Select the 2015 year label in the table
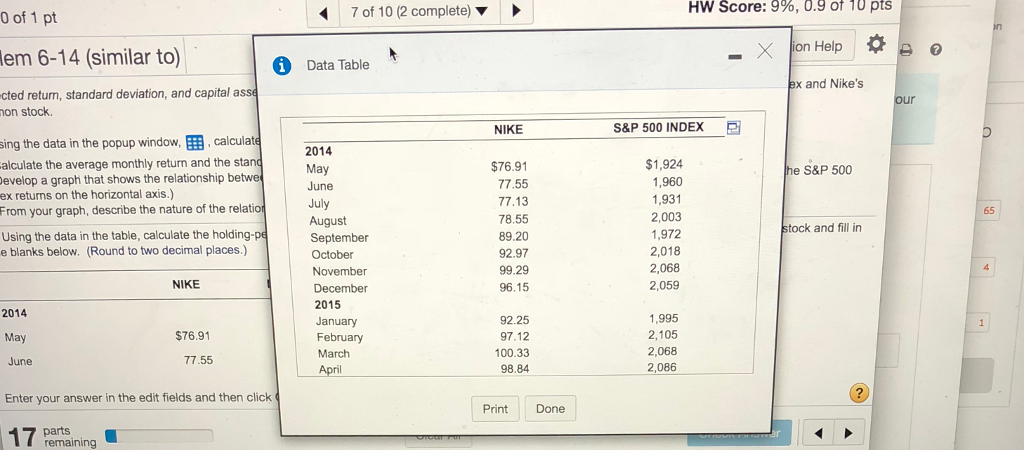Image resolution: width=1024 pixels, height=450 pixels. click(327, 305)
